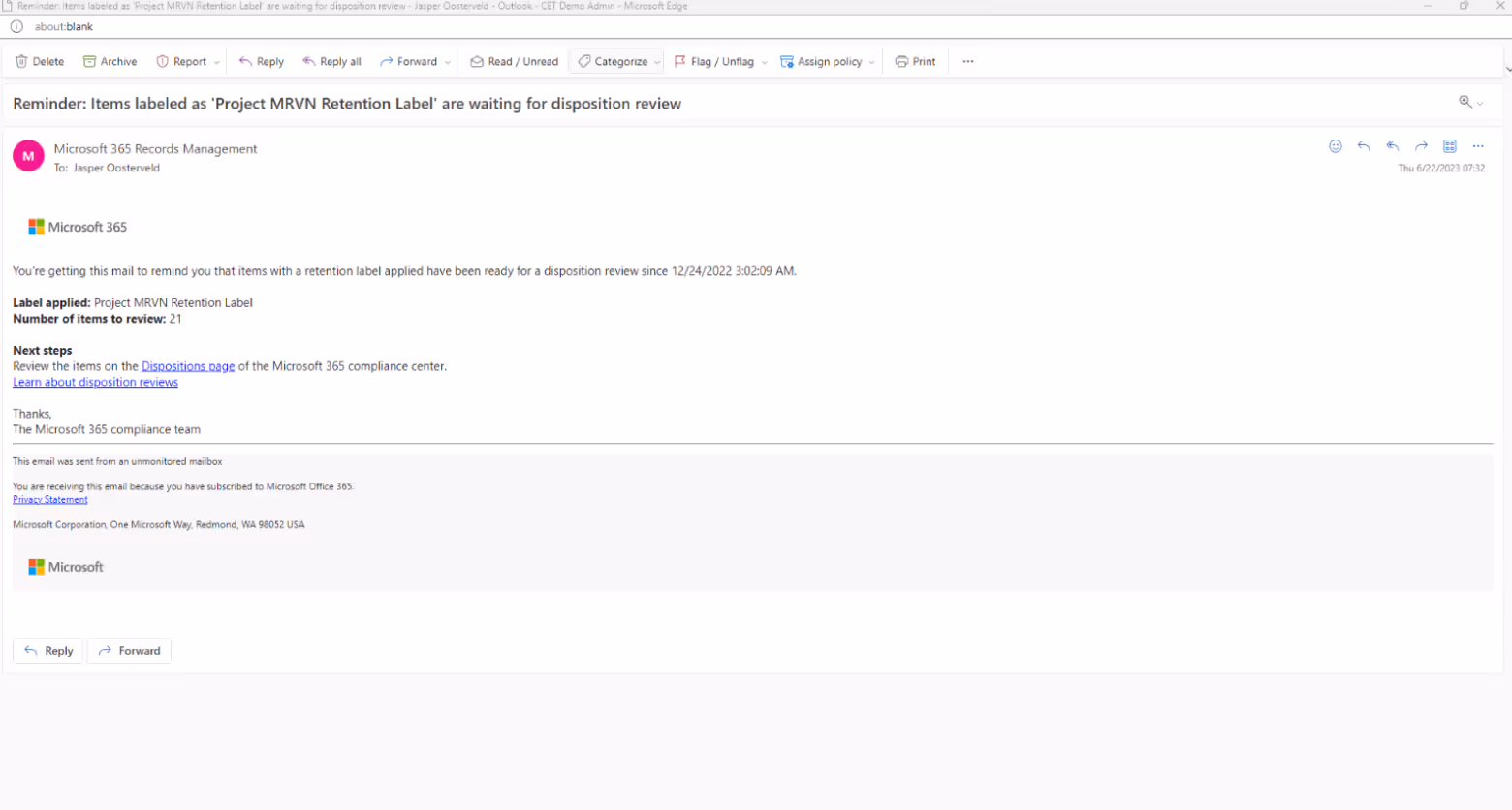Click sender name Microsoft 365 Records Management
1512x810 pixels.
[155, 149]
